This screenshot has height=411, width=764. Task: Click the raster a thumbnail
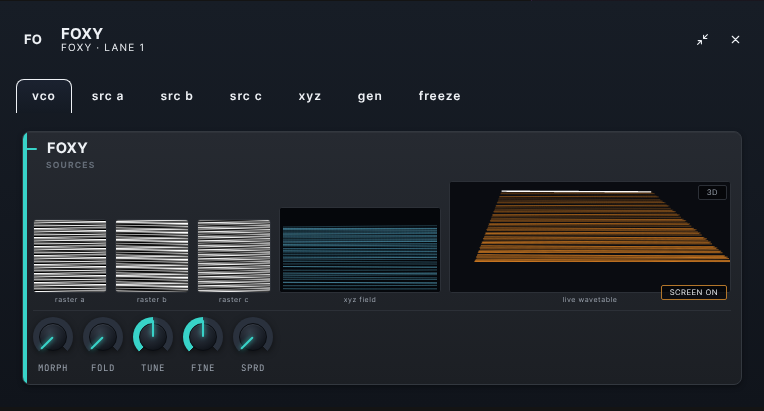tap(70, 256)
